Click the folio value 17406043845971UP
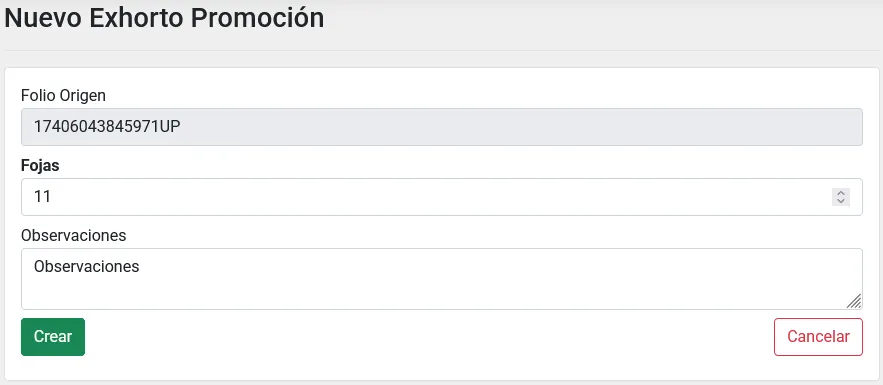The width and height of the screenshot is (883, 385). point(107,127)
